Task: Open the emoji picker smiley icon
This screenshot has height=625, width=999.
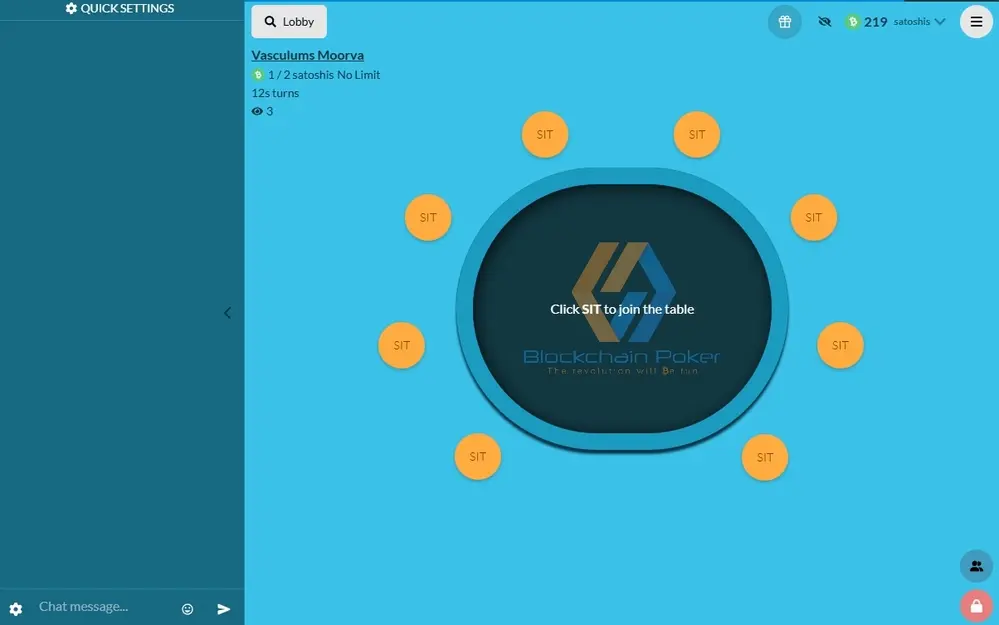Action: (187, 609)
